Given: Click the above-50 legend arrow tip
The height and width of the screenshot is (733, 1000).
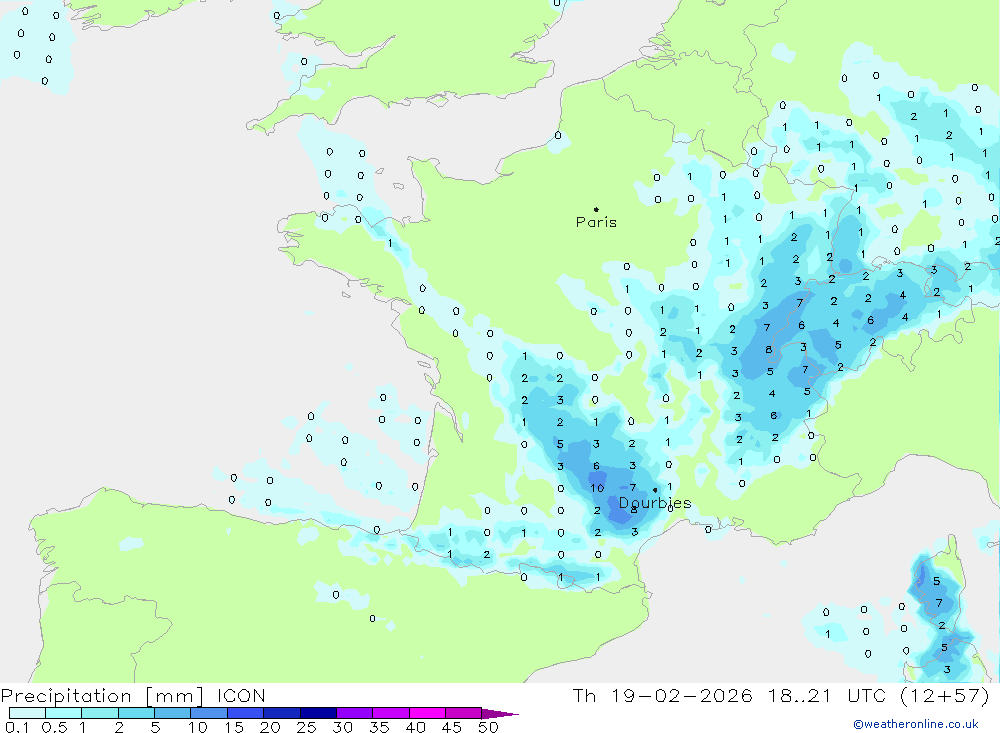Looking at the screenshot, I should coord(500,713).
